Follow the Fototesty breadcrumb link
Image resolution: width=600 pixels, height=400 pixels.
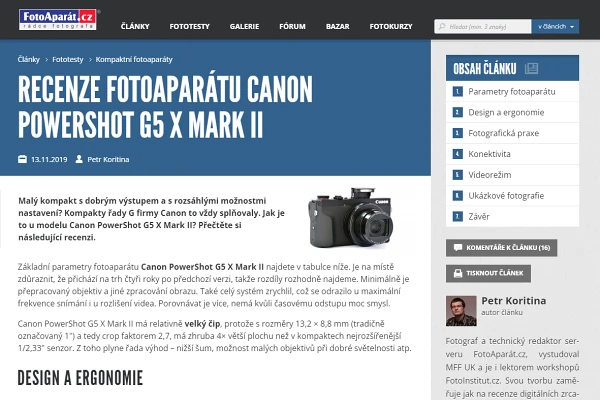click(x=68, y=59)
